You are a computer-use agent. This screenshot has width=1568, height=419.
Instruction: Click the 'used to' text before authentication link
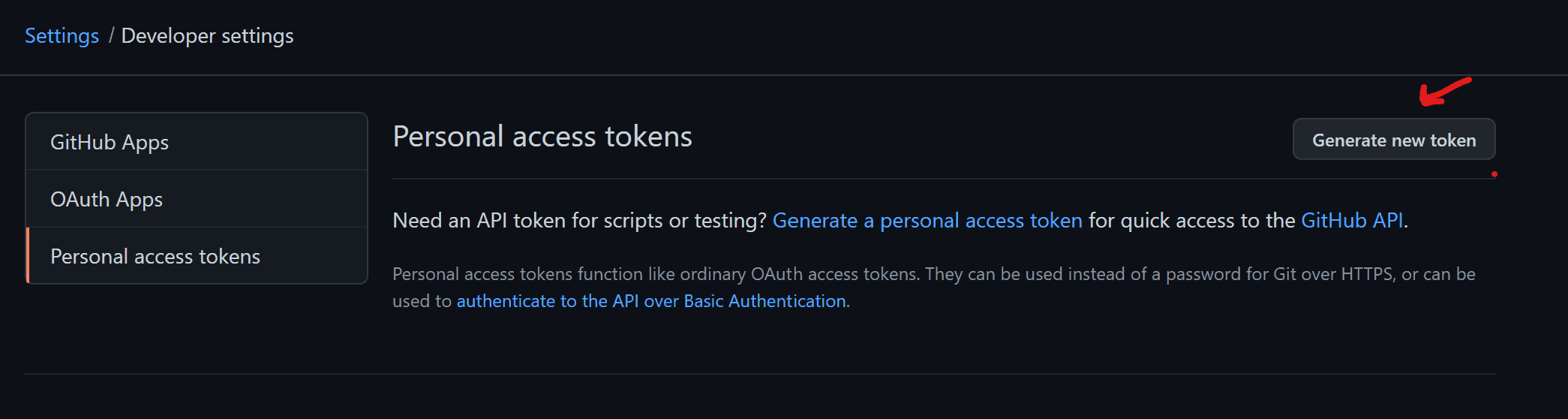pyautogui.click(x=422, y=301)
